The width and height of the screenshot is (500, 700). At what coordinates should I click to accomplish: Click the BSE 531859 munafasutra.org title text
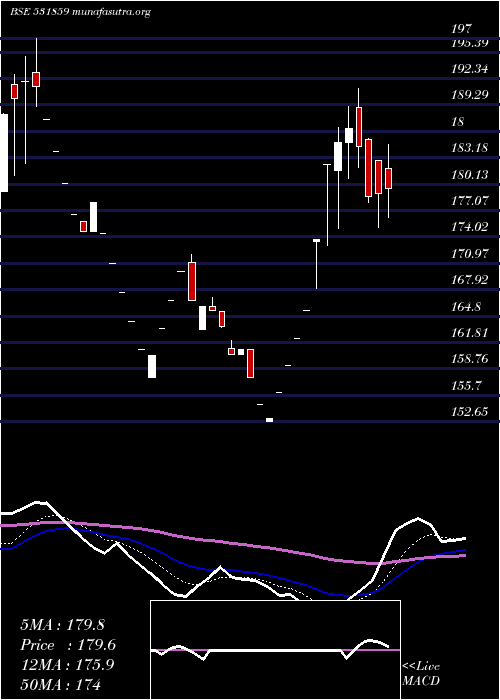[80, 12]
